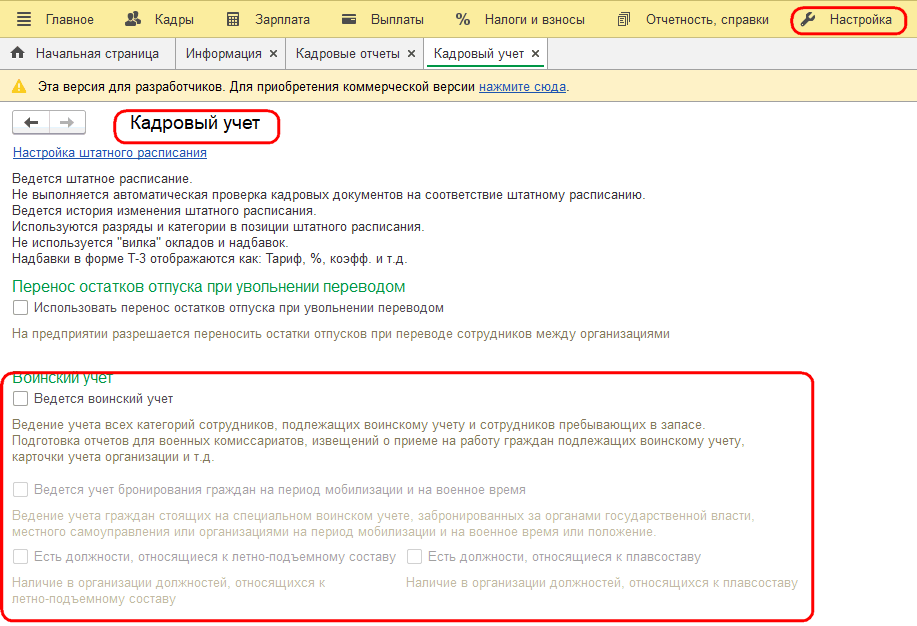917x626 pixels.
Task: Open the Настройка menu section
Action: click(x=860, y=20)
